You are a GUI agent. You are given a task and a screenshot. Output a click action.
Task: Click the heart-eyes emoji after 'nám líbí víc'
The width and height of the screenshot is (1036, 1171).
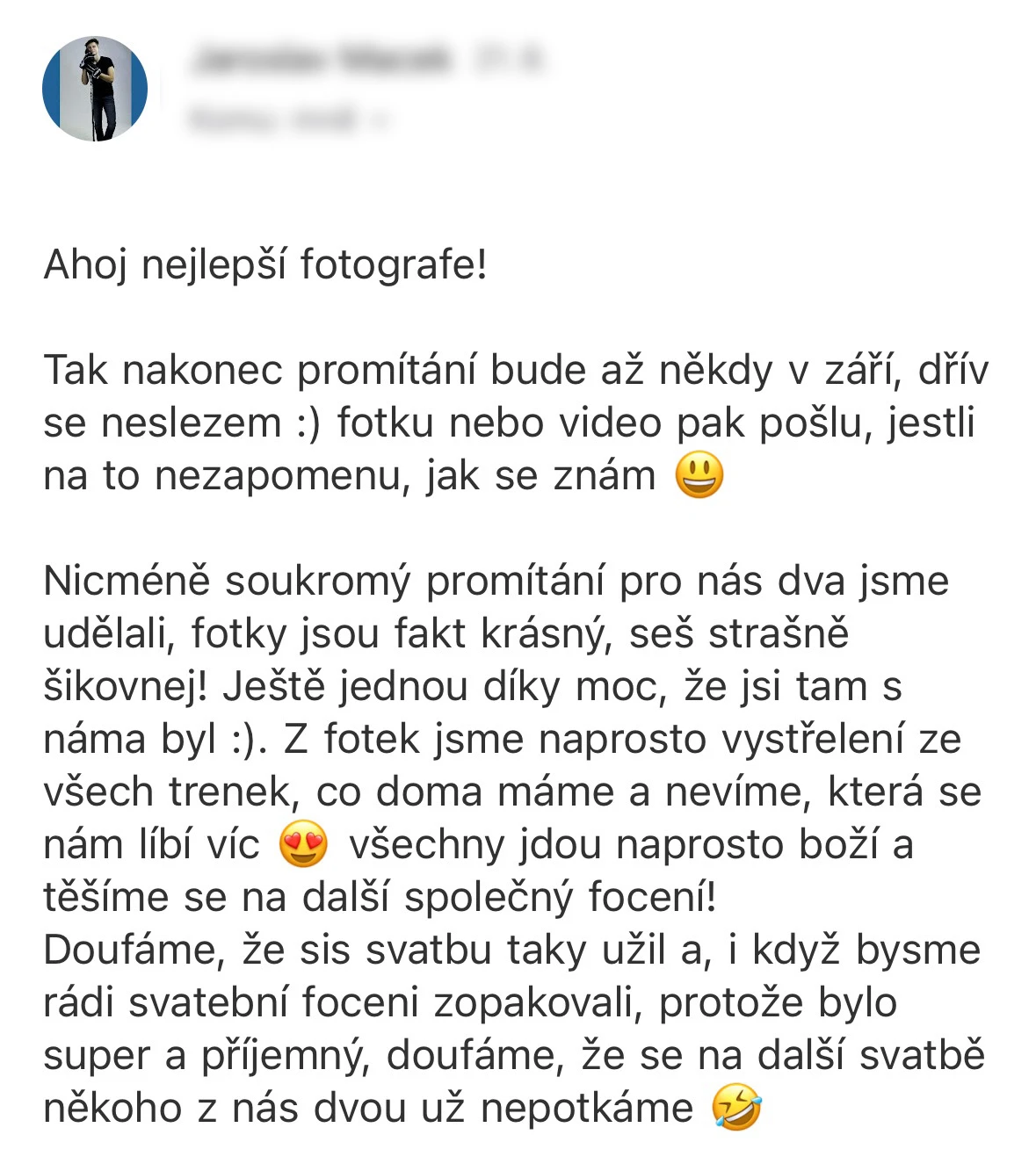pos(303,845)
